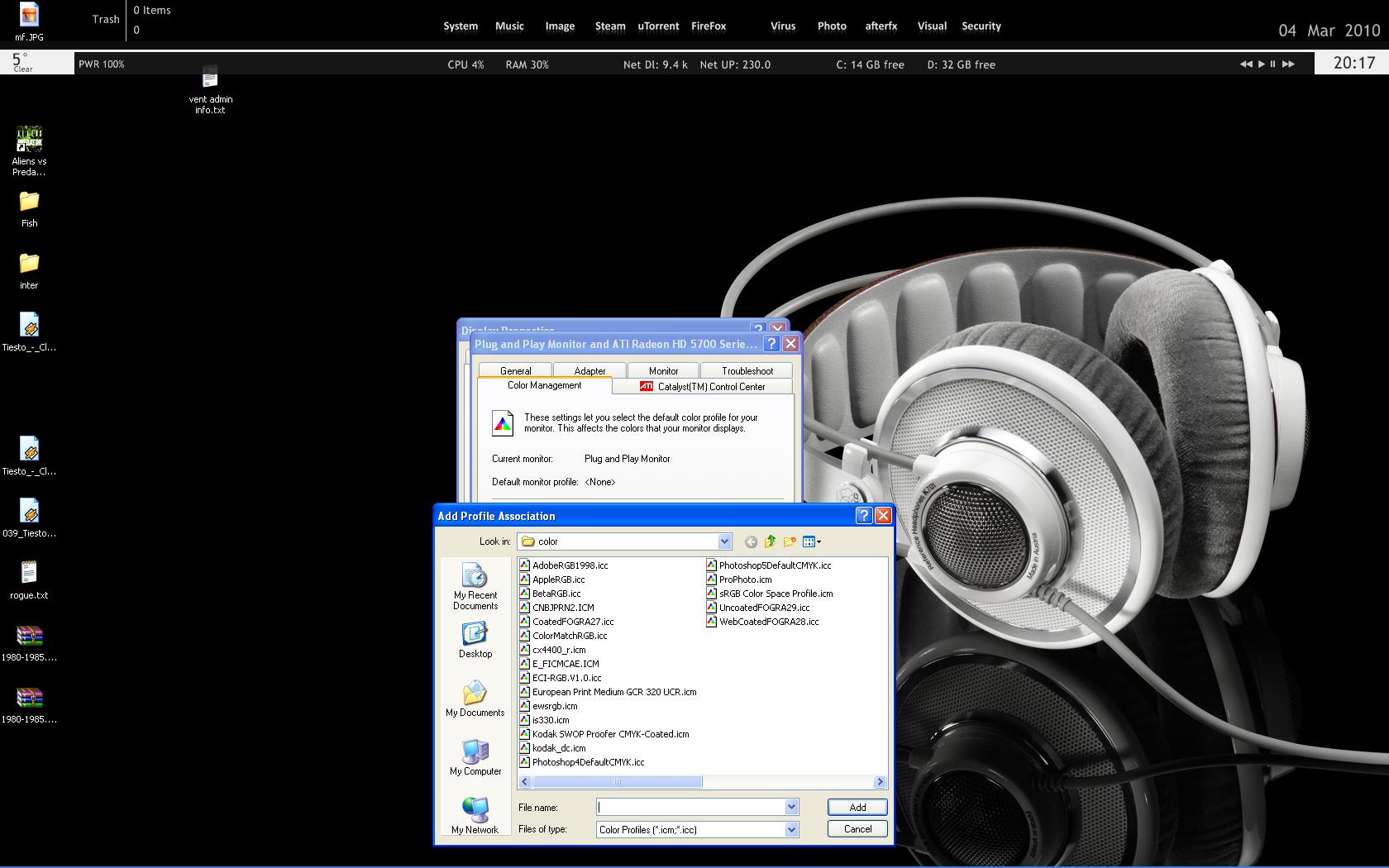Select WebCoatedFOGRA28.icc profile
This screenshot has width=1389, height=868.
click(x=763, y=622)
